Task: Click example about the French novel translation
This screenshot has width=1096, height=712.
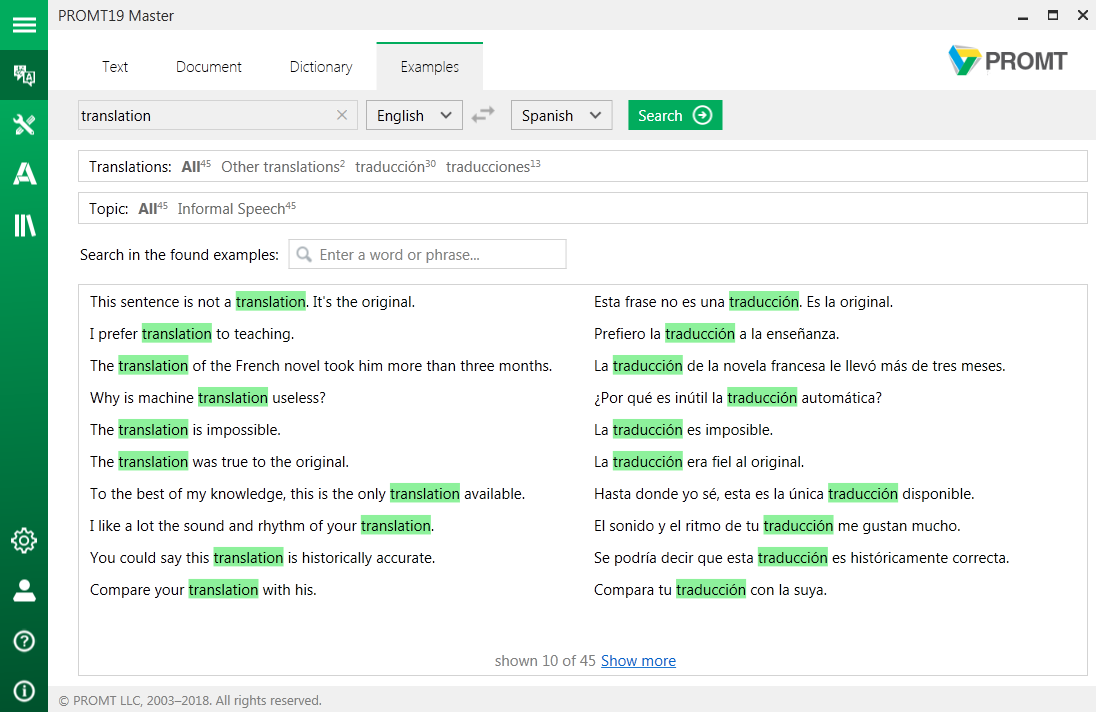Action: point(321,366)
